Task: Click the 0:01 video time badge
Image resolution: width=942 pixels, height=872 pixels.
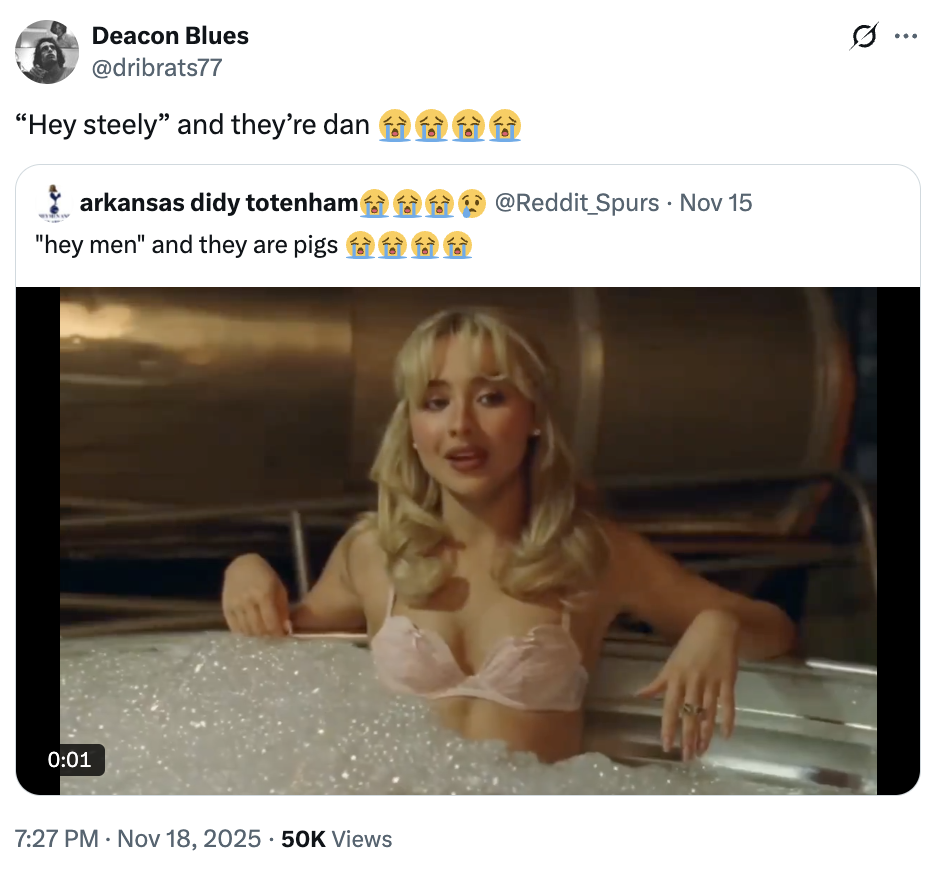Action: [x=70, y=759]
